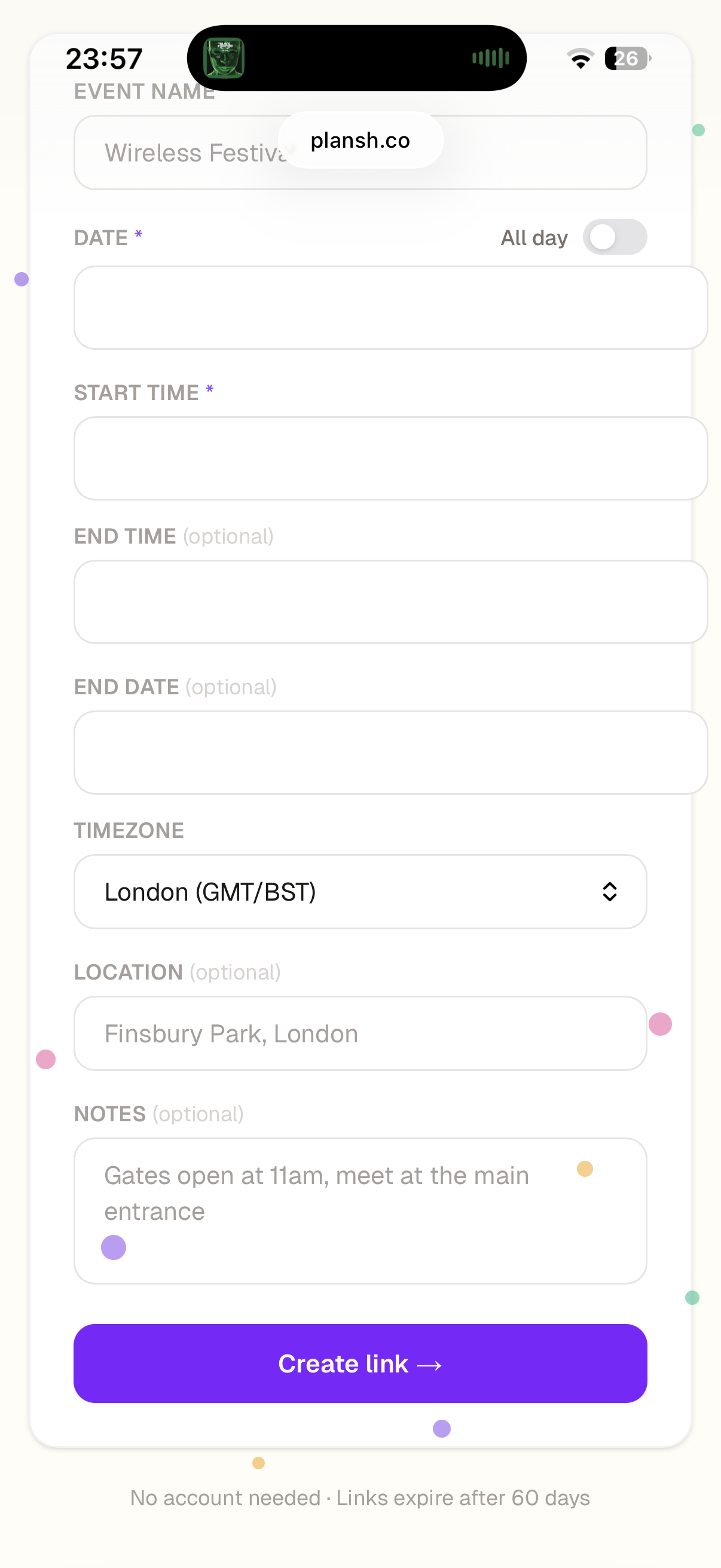Tap the No account needed footer text

click(x=360, y=1498)
